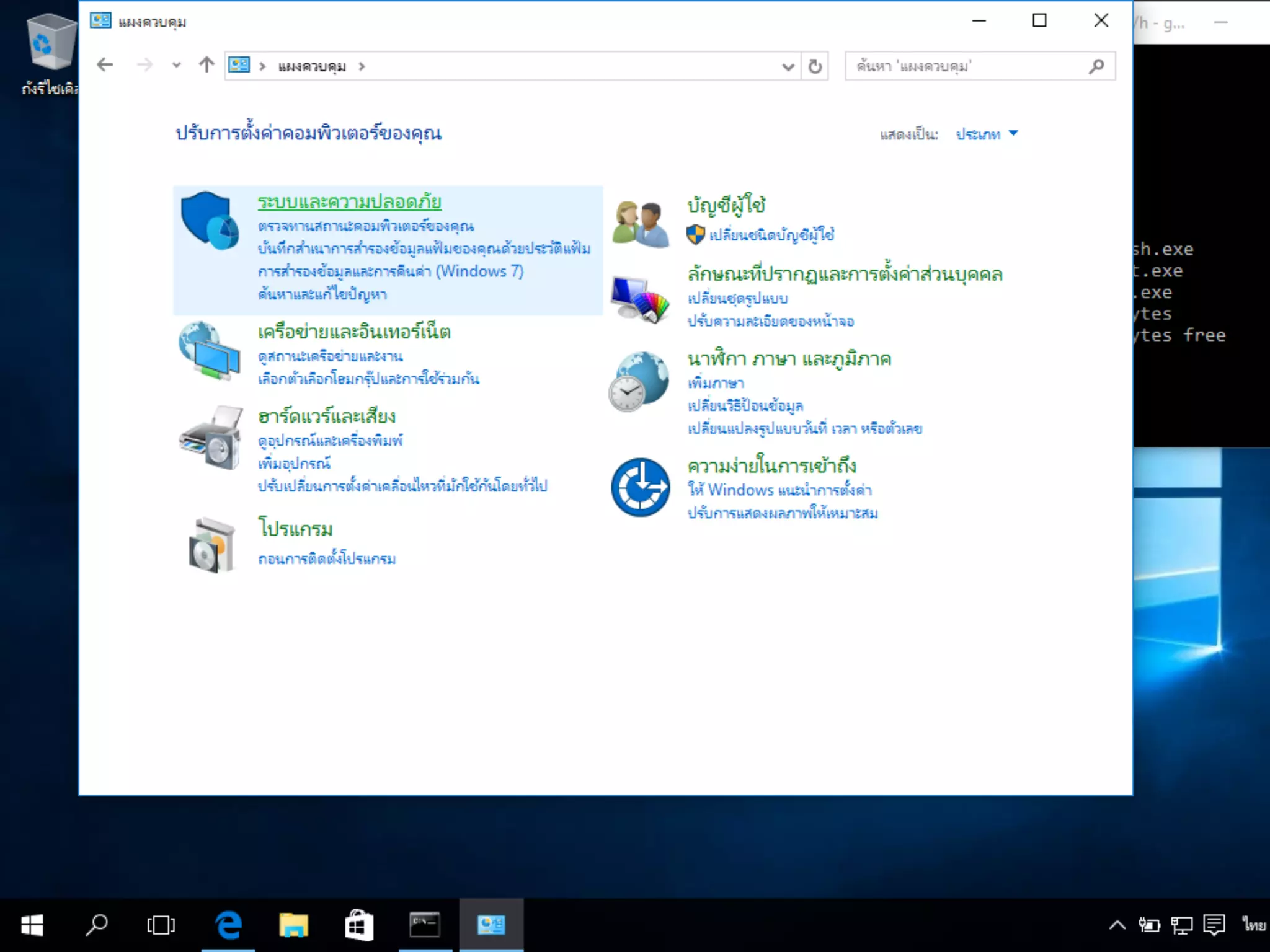1270x952 pixels.
Task: Expand chevron after แผงควบคุม breadcrumb
Action: [362, 66]
